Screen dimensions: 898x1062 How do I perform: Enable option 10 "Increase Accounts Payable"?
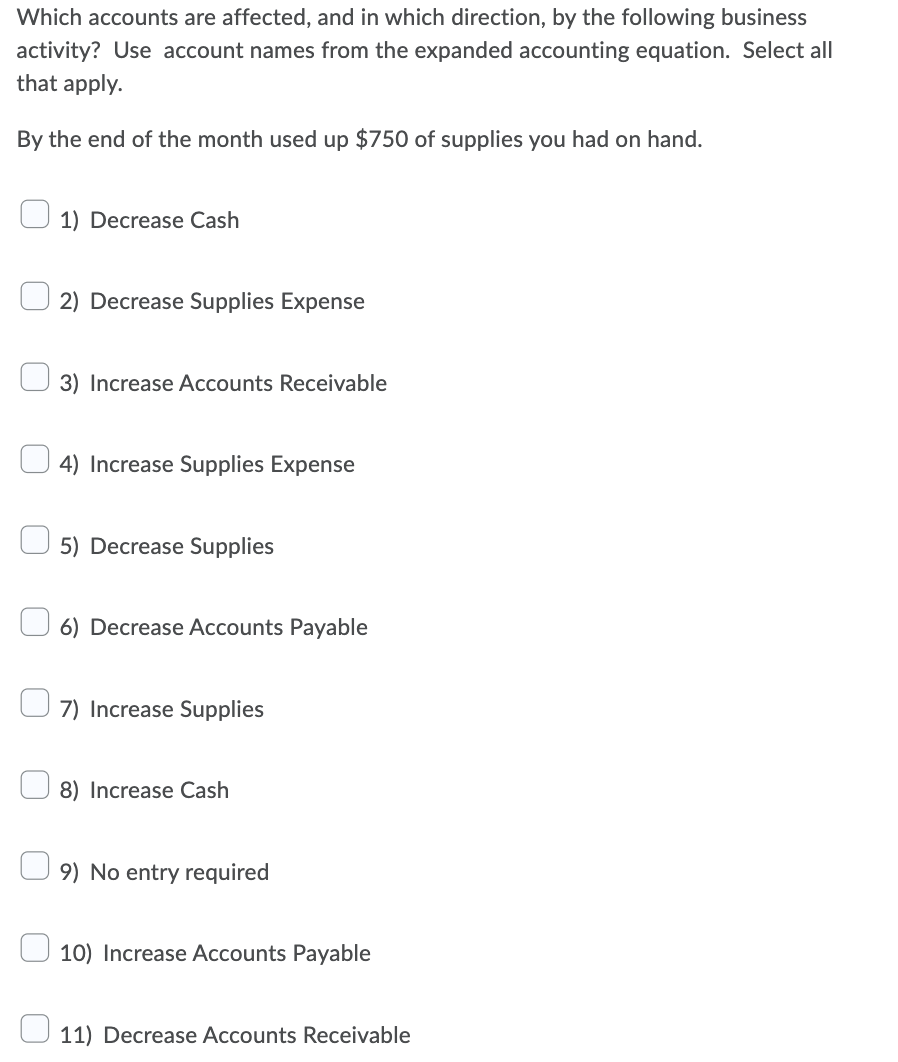[35, 947]
